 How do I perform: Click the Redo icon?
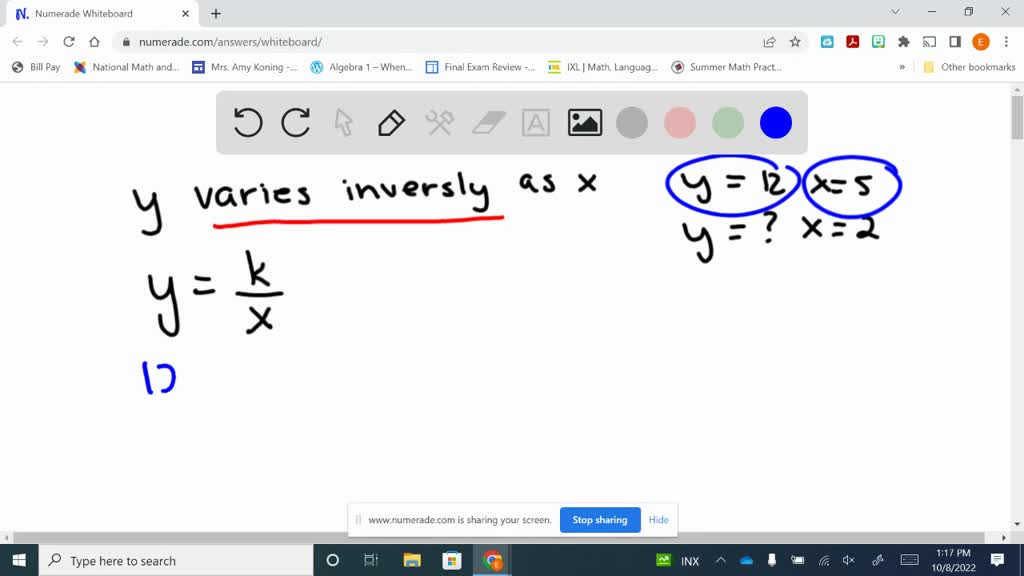295,122
